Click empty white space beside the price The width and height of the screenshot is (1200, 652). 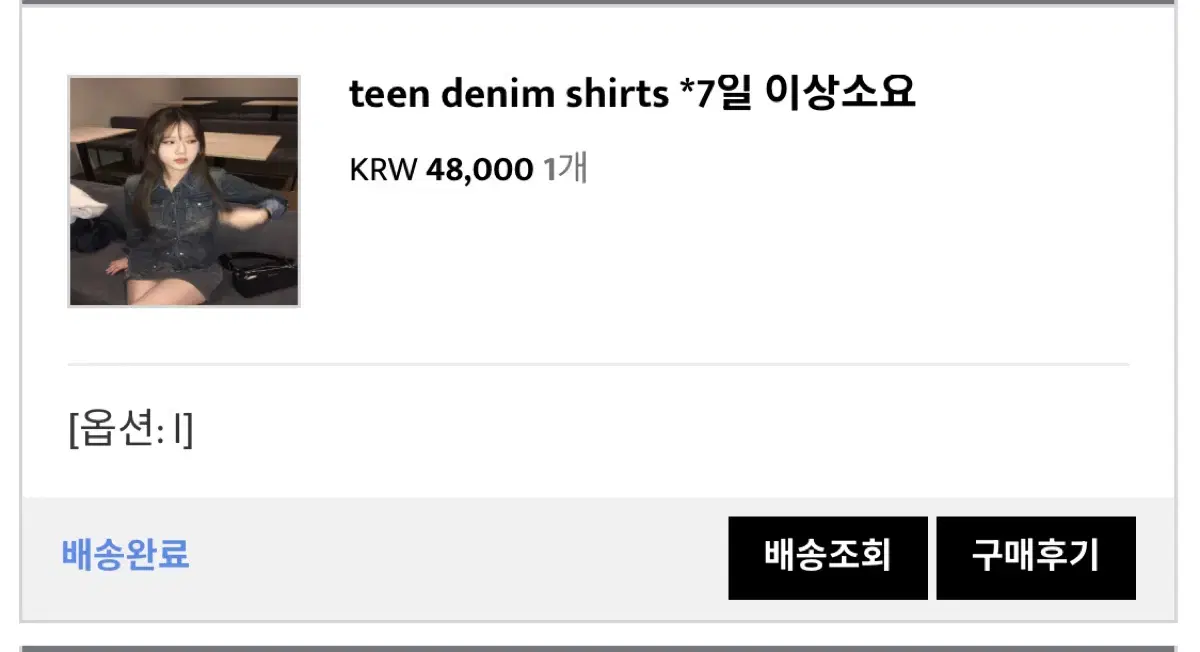point(850,170)
